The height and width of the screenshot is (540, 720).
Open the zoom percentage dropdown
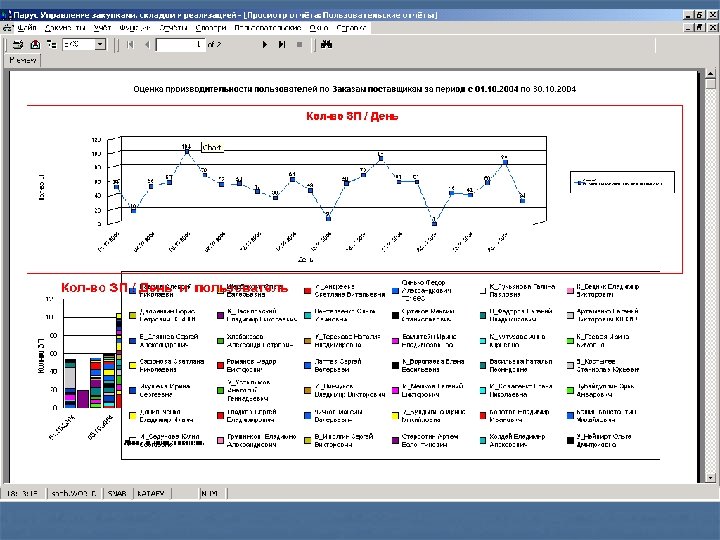tap(100, 45)
